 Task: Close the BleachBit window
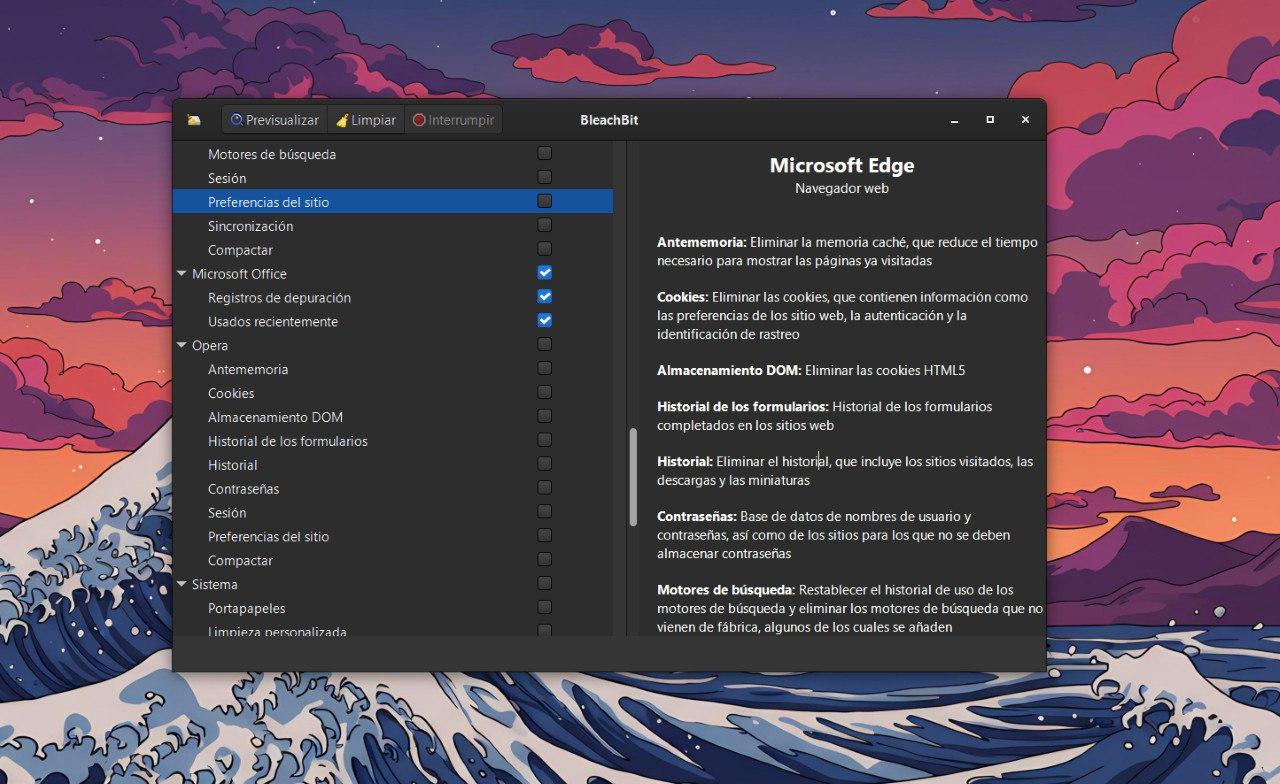(x=1025, y=120)
